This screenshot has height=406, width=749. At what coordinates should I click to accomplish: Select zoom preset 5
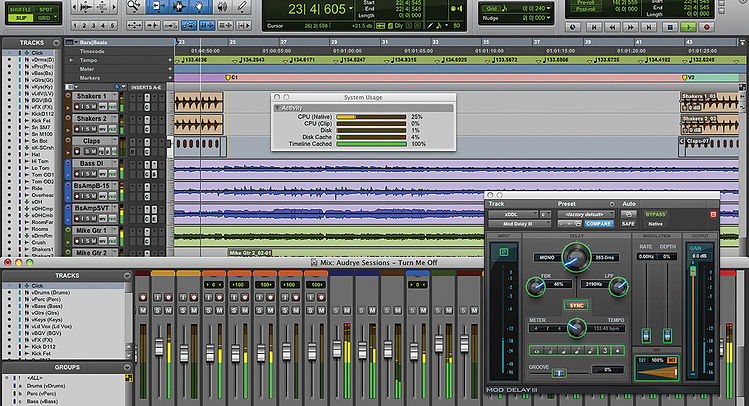click(x=112, y=25)
